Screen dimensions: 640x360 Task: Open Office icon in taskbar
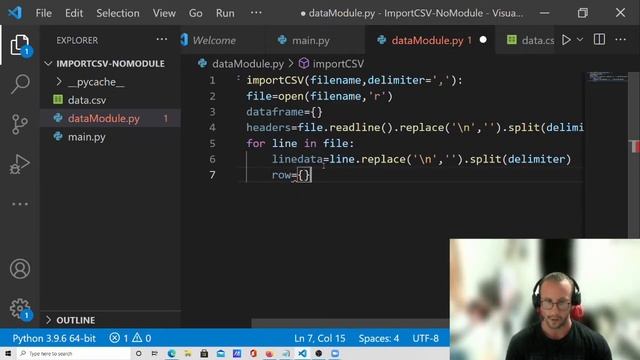click(x=253, y=353)
